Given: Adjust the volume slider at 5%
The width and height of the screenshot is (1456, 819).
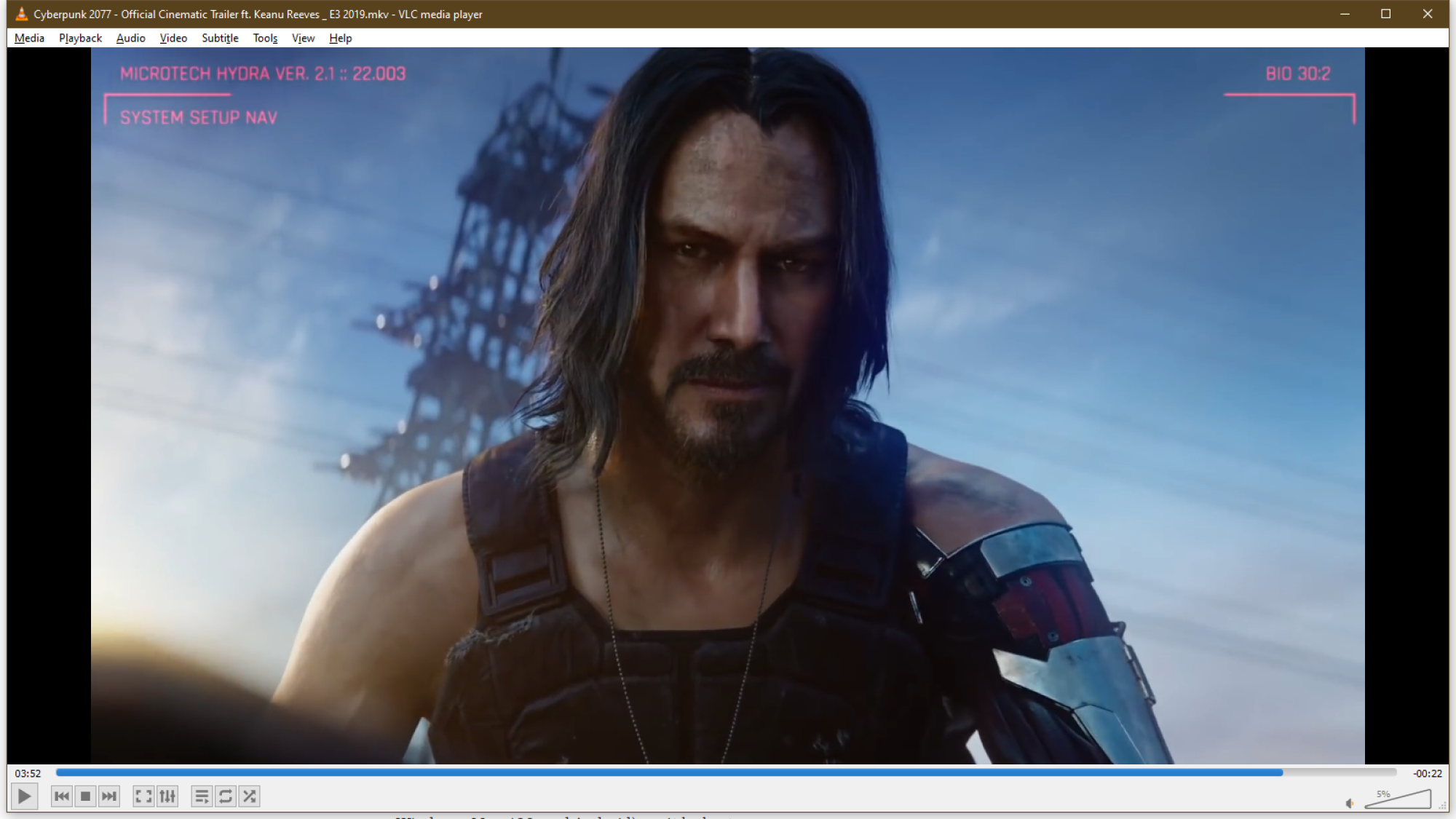Looking at the screenshot, I should point(1398,799).
